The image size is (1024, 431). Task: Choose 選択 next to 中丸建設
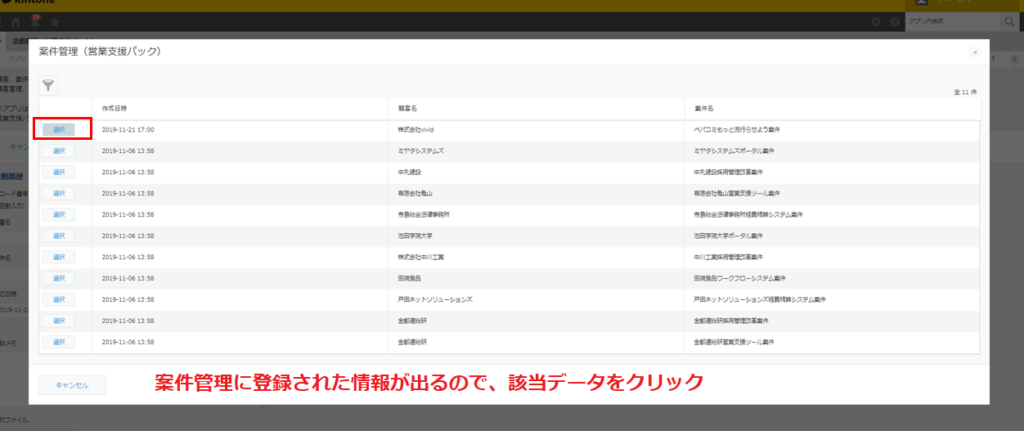pyautogui.click(x=58, y=171)
